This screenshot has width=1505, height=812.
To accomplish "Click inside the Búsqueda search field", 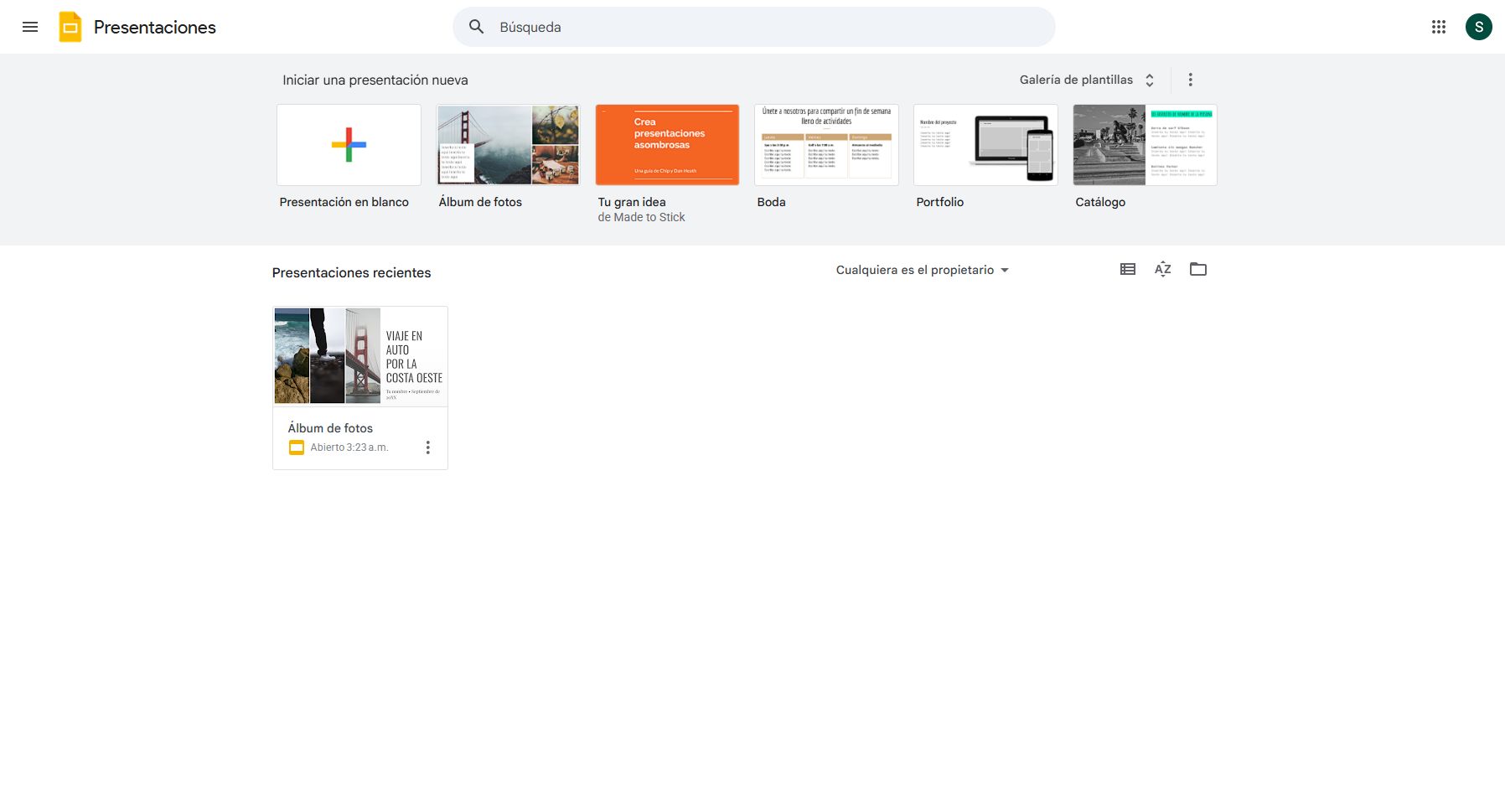I will pos(752,26).
